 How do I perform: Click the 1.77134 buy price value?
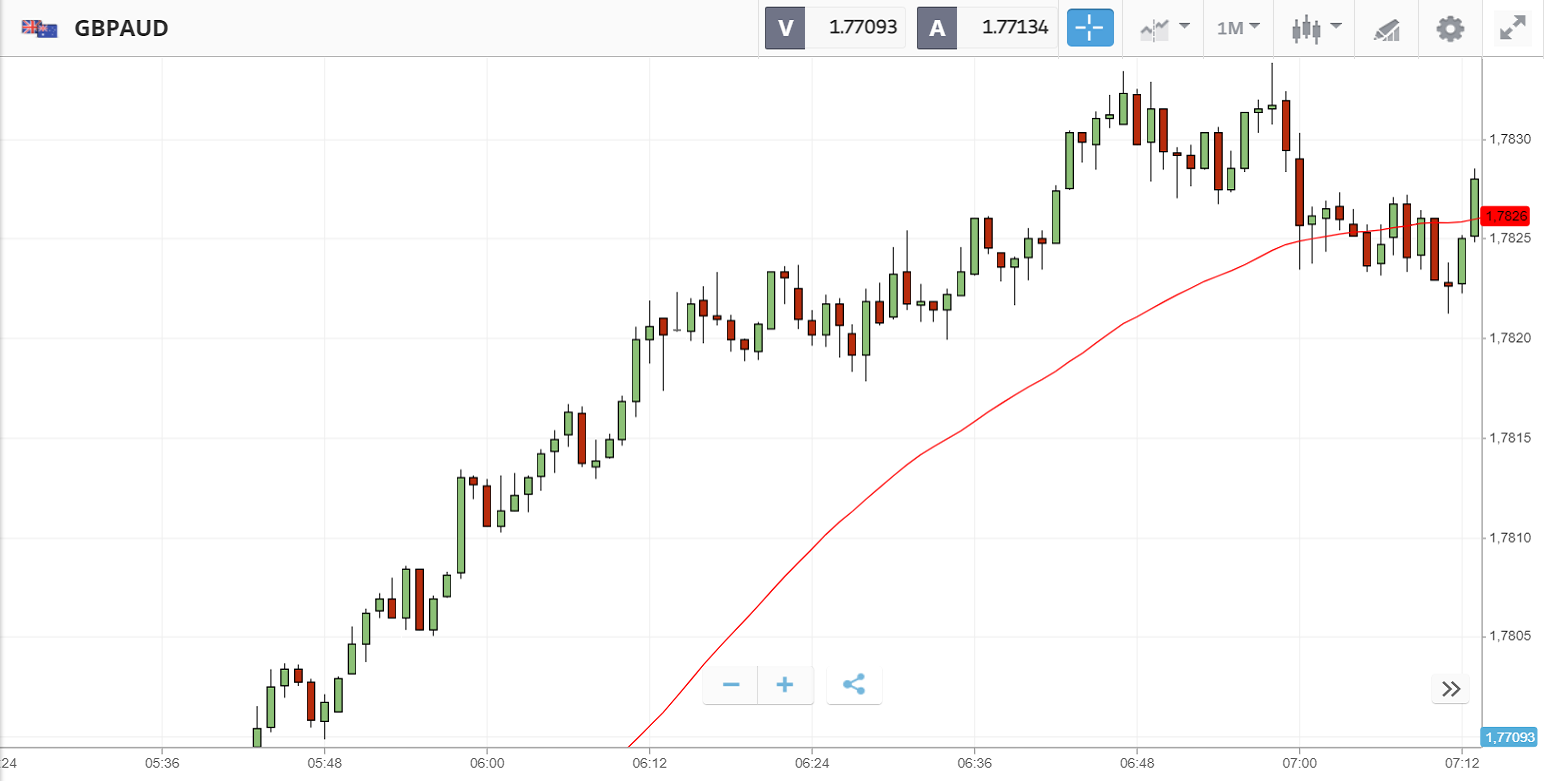[x=1015, y=28]
